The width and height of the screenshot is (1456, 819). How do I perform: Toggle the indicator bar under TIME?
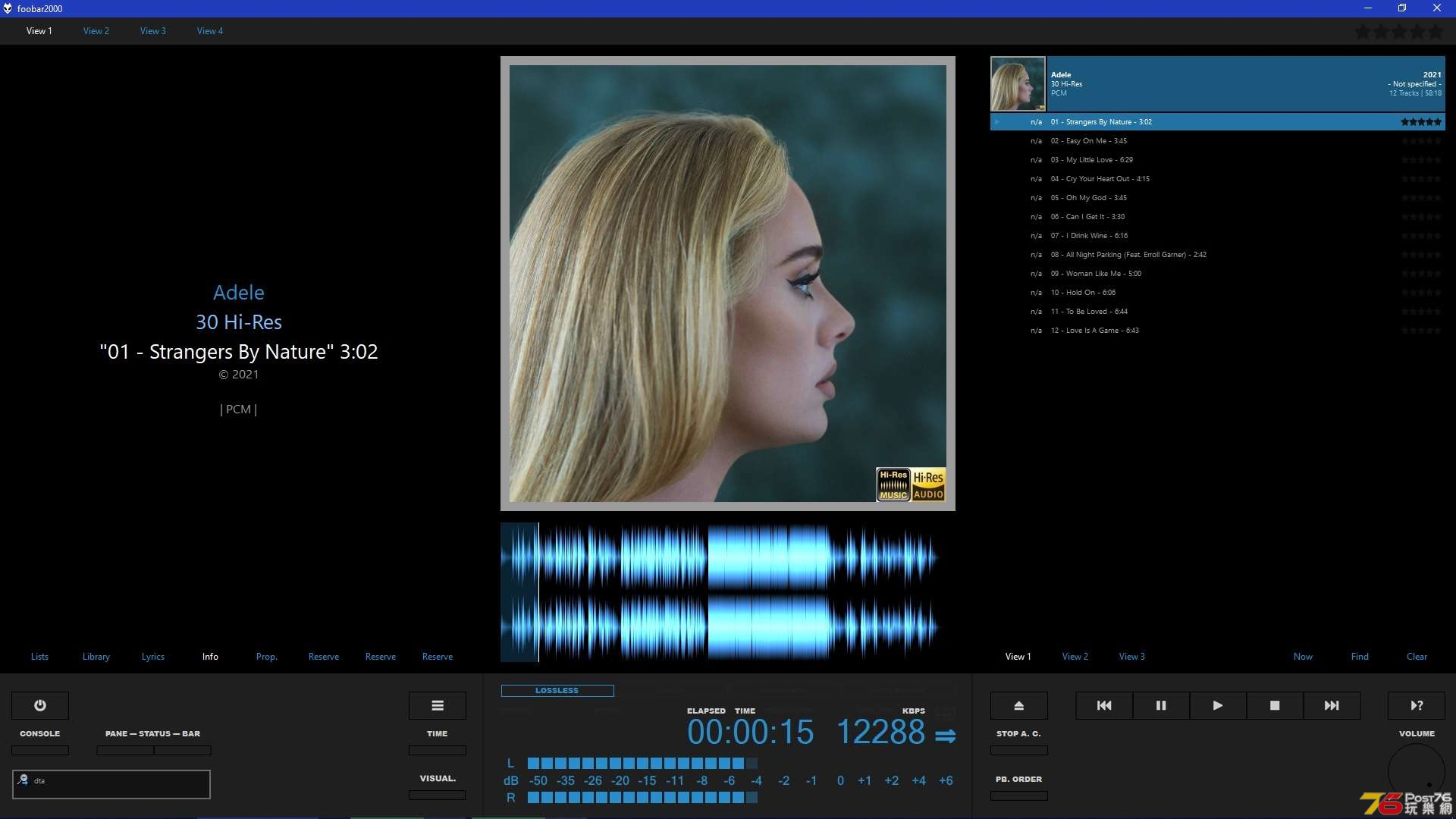coord(438,750)
